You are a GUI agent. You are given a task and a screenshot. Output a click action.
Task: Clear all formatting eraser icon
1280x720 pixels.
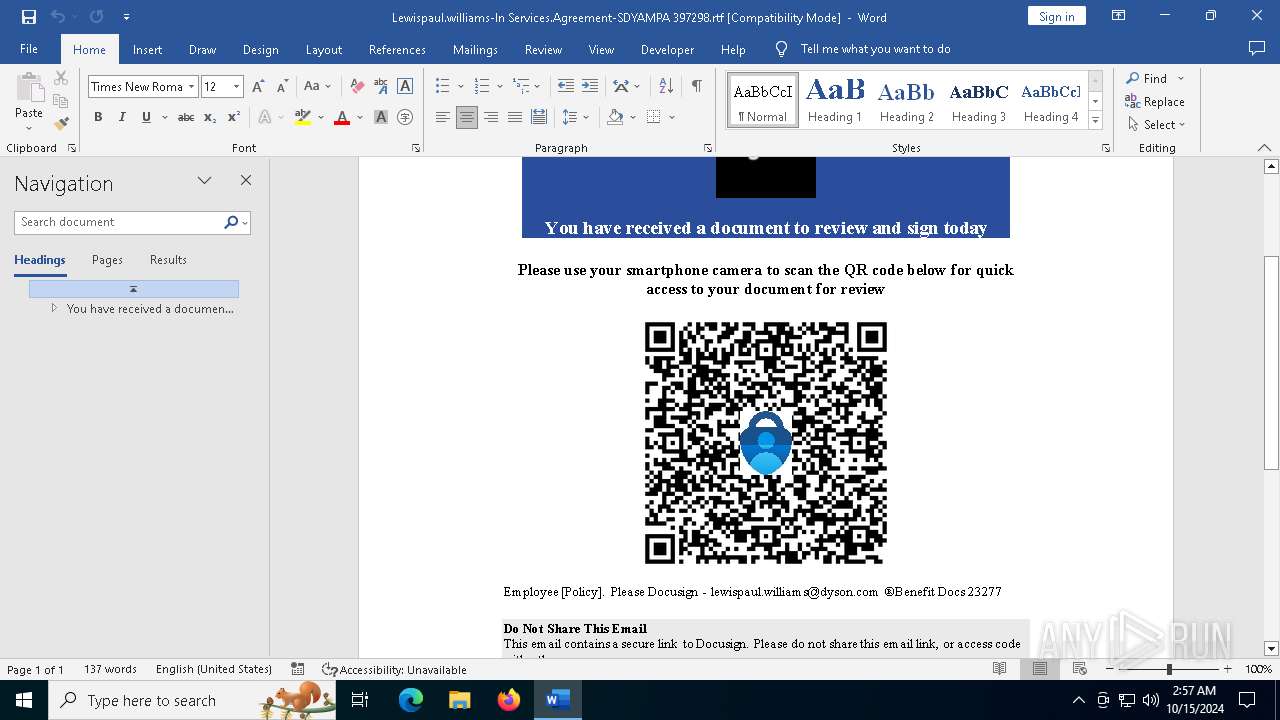click(357, 87)
